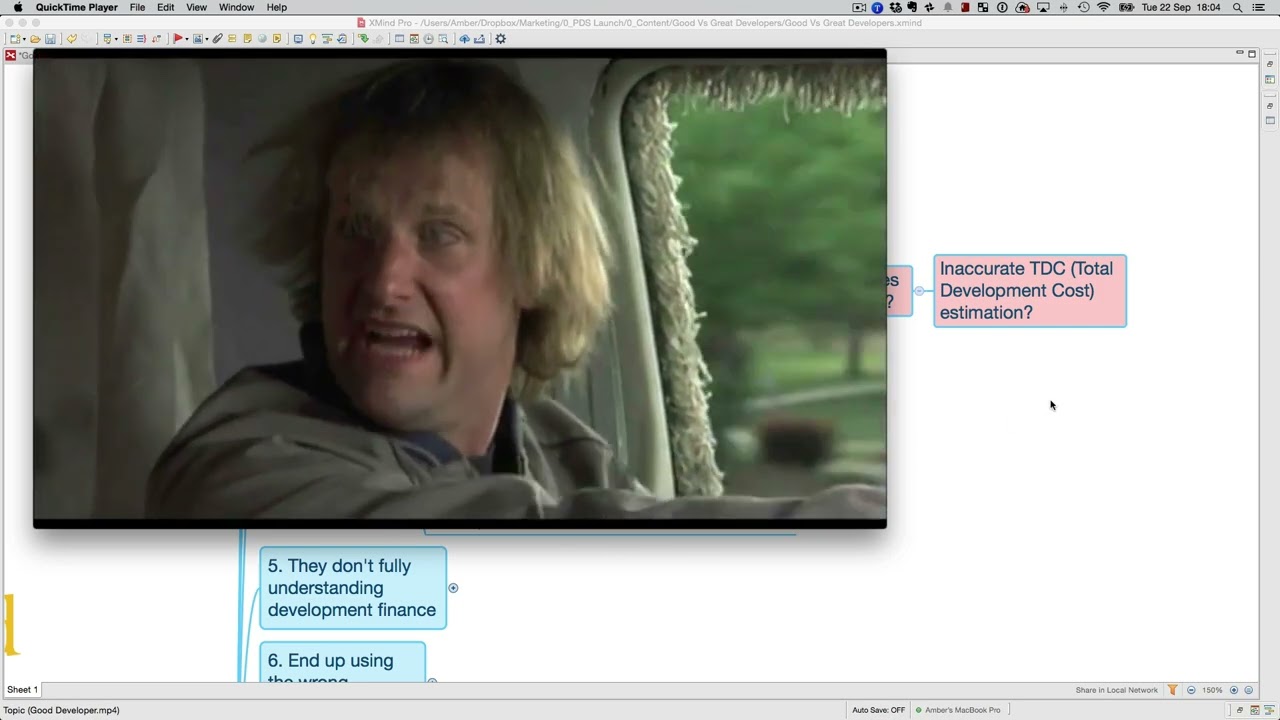This screenshot has width=1280, height=720.
Task: Click Share in Local Network link
Action: [x=1116, y=690]
